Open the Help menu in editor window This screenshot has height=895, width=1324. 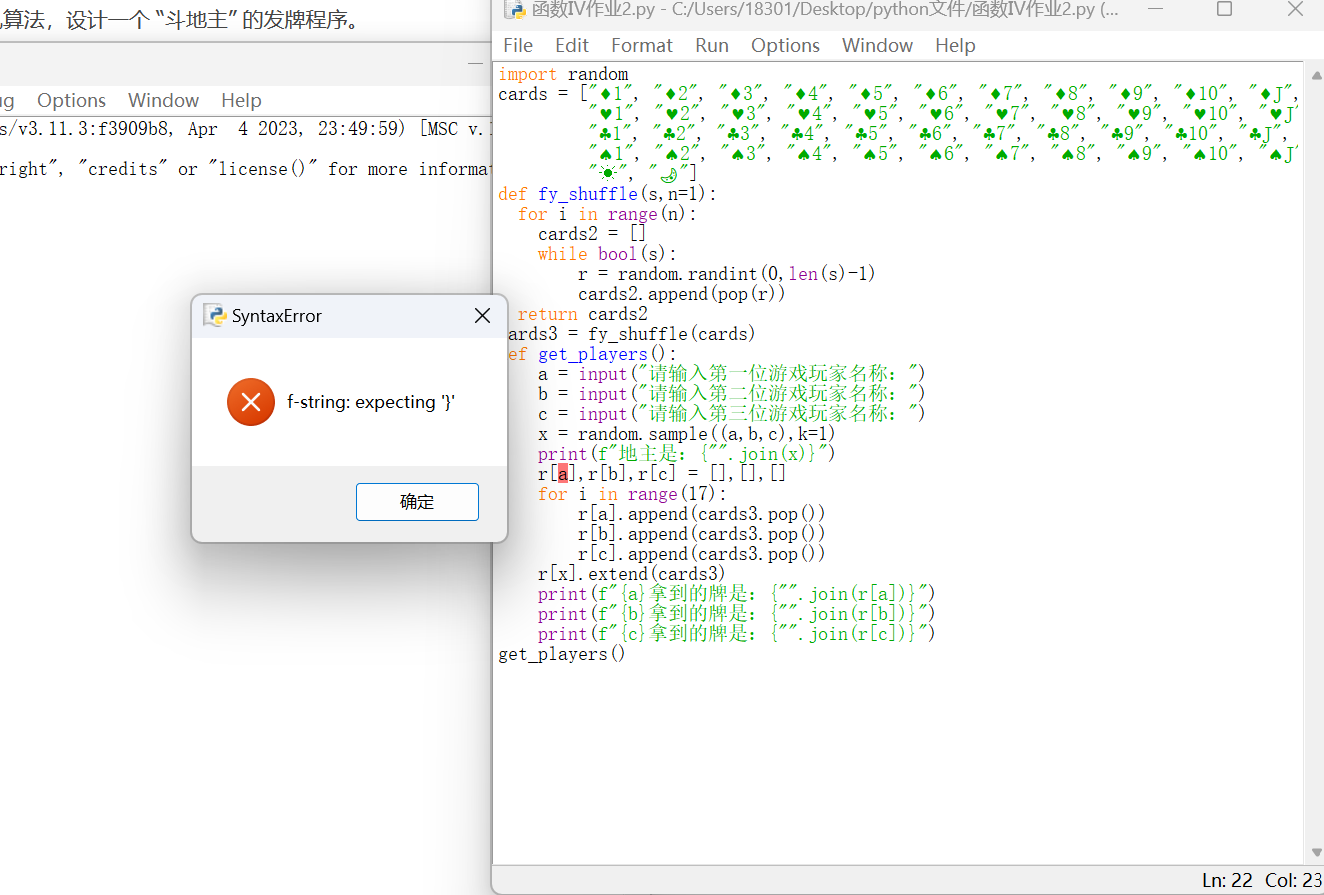tap(955, 46)
